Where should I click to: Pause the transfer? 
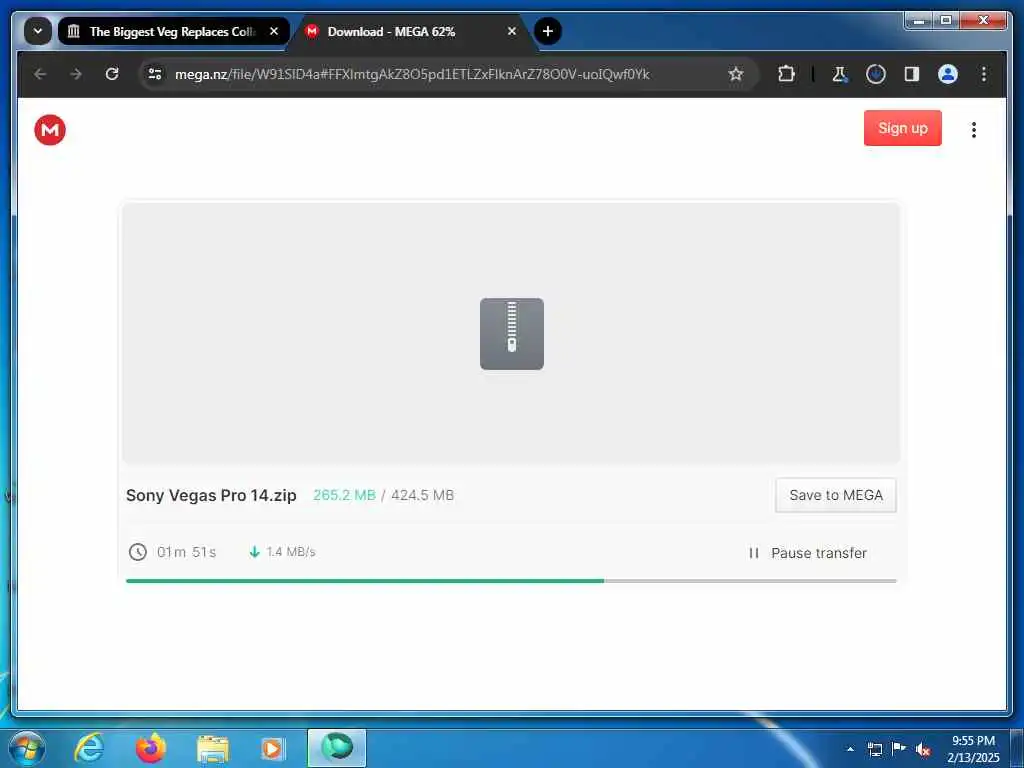(x=808, y=553)
